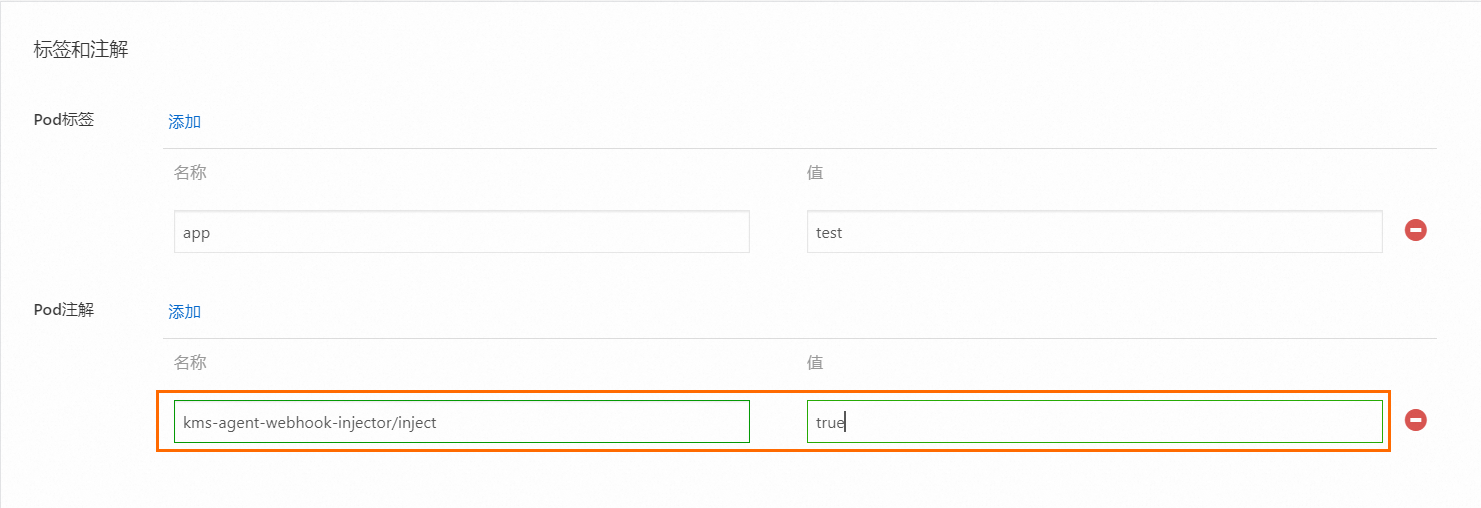This screenshot has height=508, width=1481.
Task: Remove the app label row
Action: pyautogui.click(x=1415, y=230)
